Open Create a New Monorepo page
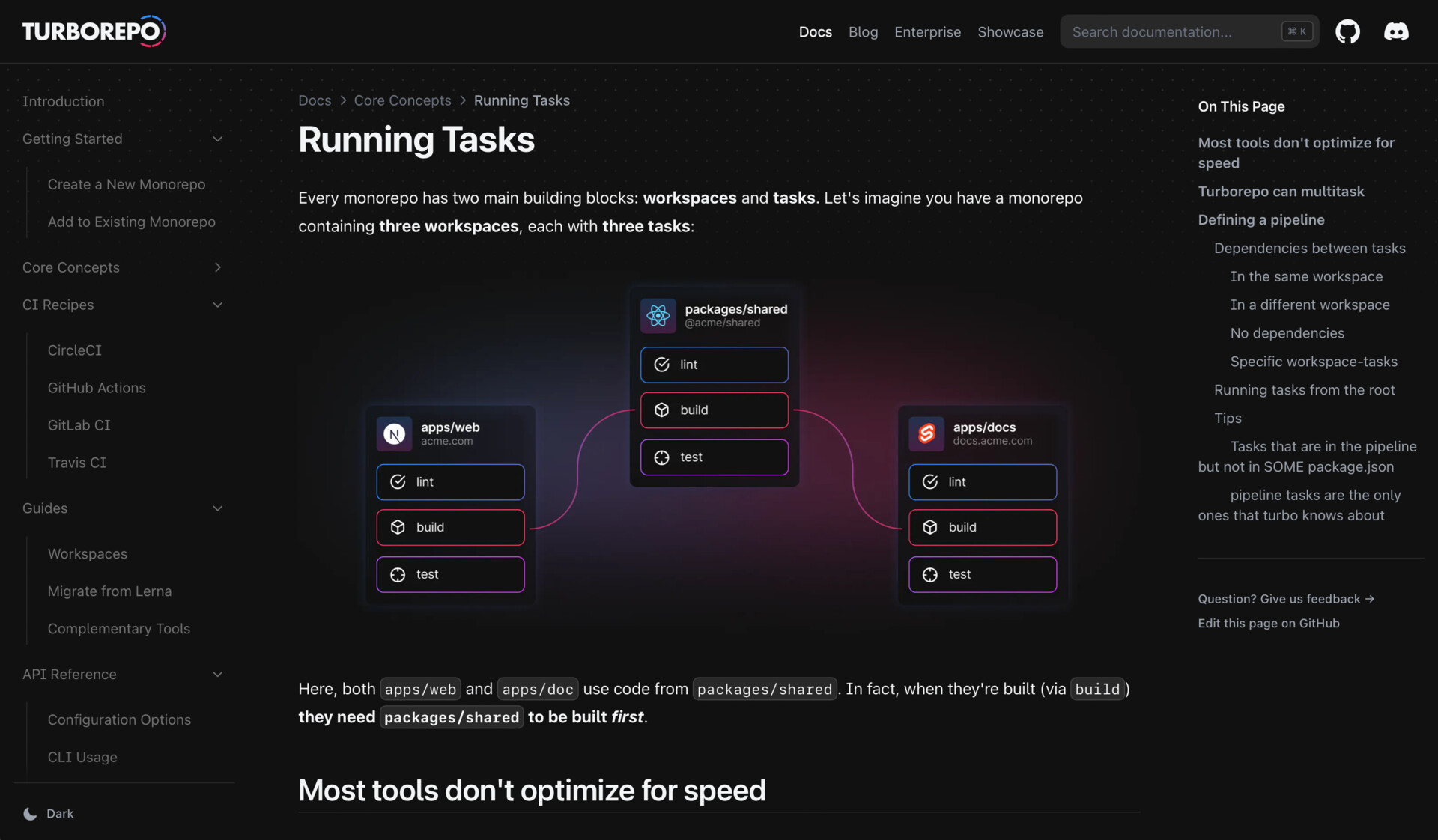 tap(127, 184)
